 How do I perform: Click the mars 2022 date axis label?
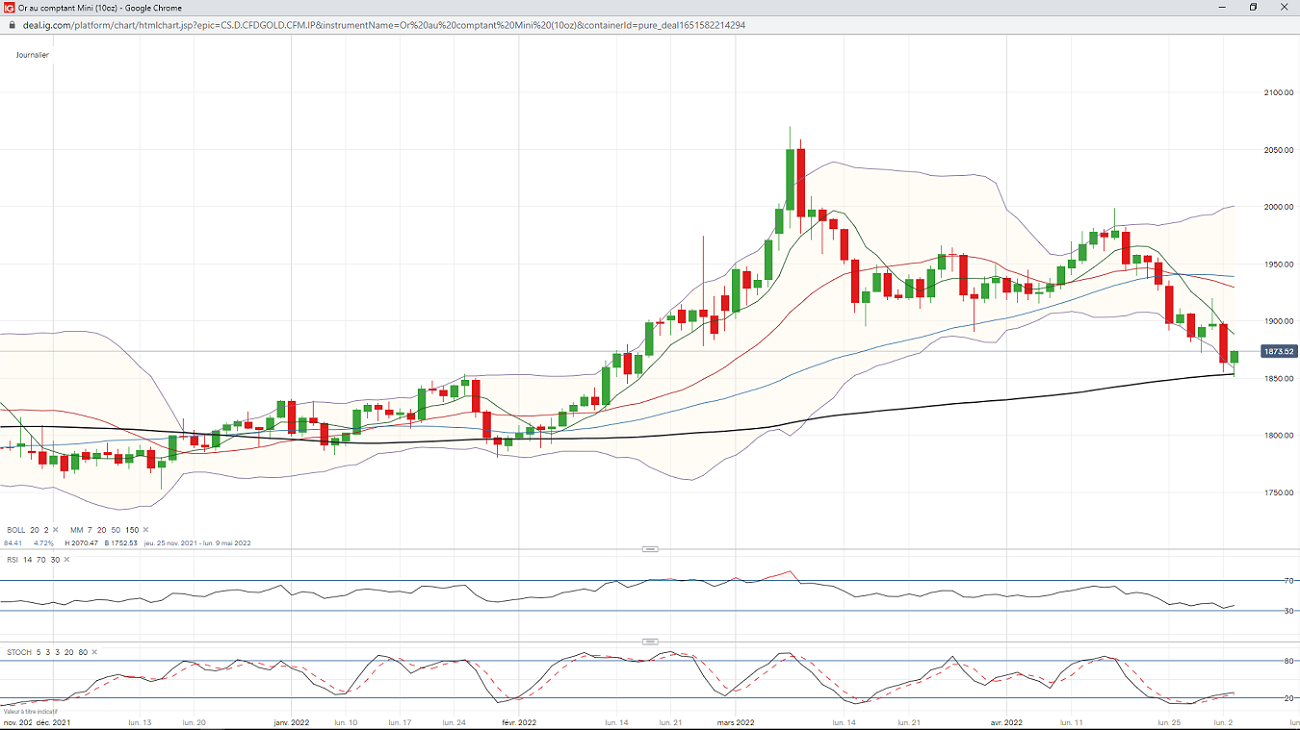pos(738,721)
